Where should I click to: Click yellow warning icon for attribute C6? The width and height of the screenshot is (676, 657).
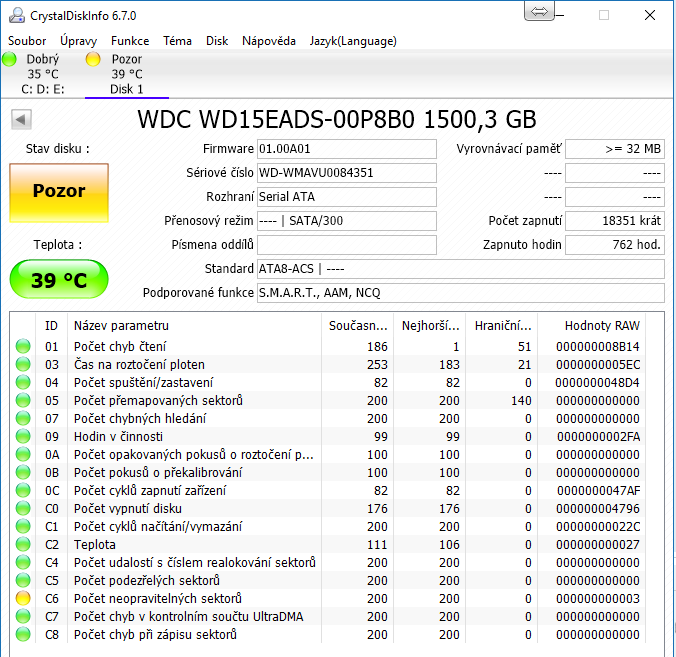(23, 598)
